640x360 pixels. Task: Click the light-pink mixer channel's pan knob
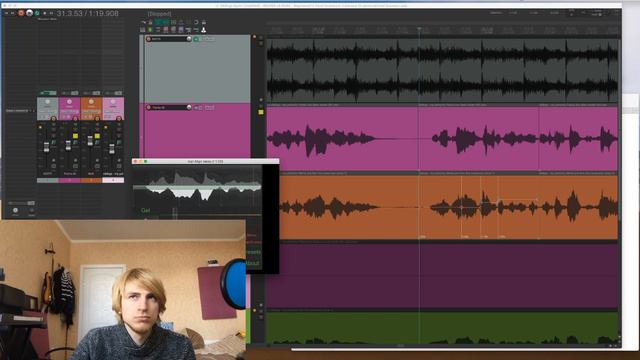click(x=113, y=102)
